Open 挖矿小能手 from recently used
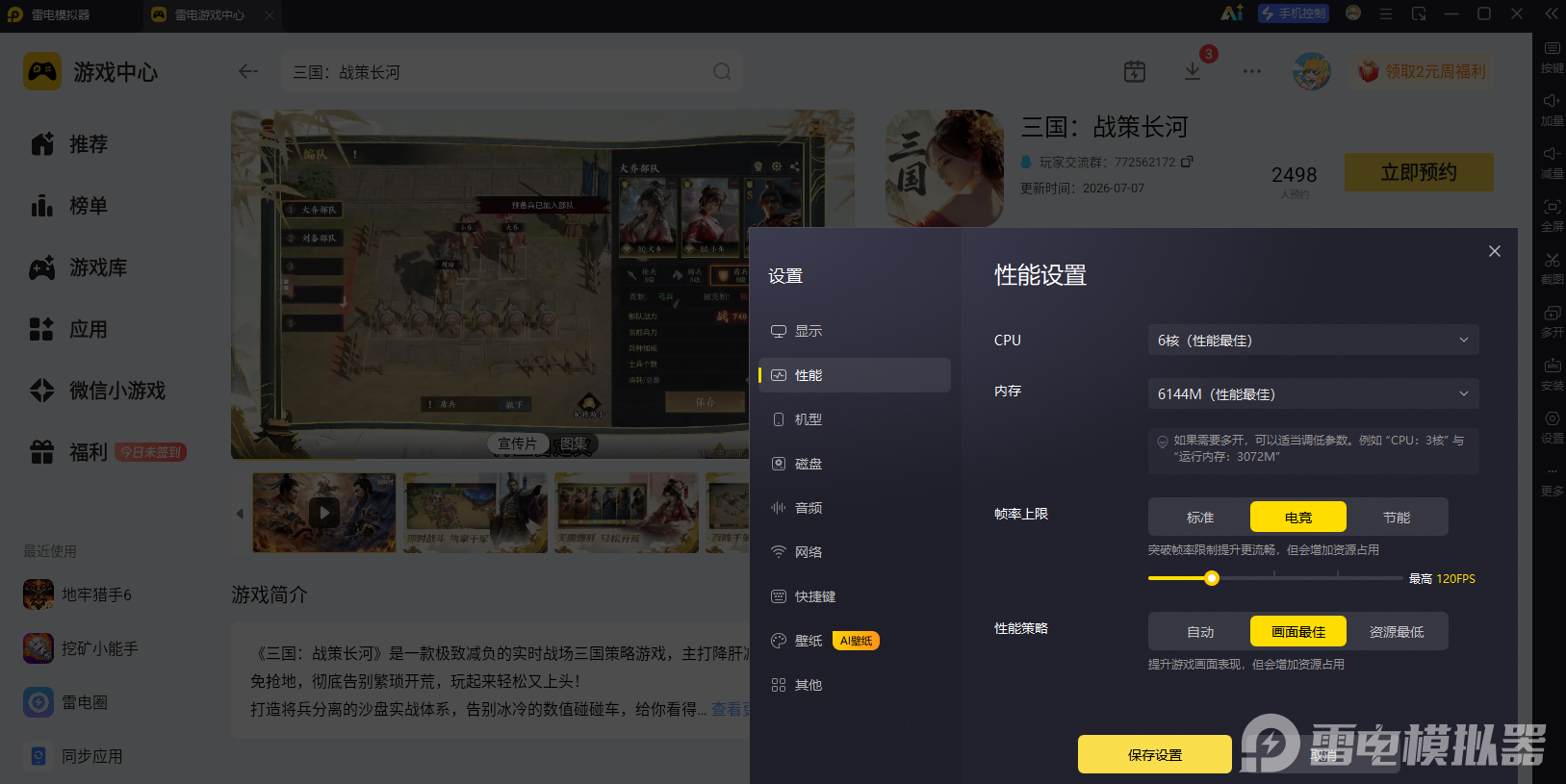1566x784 pixels. click(81, 648)
